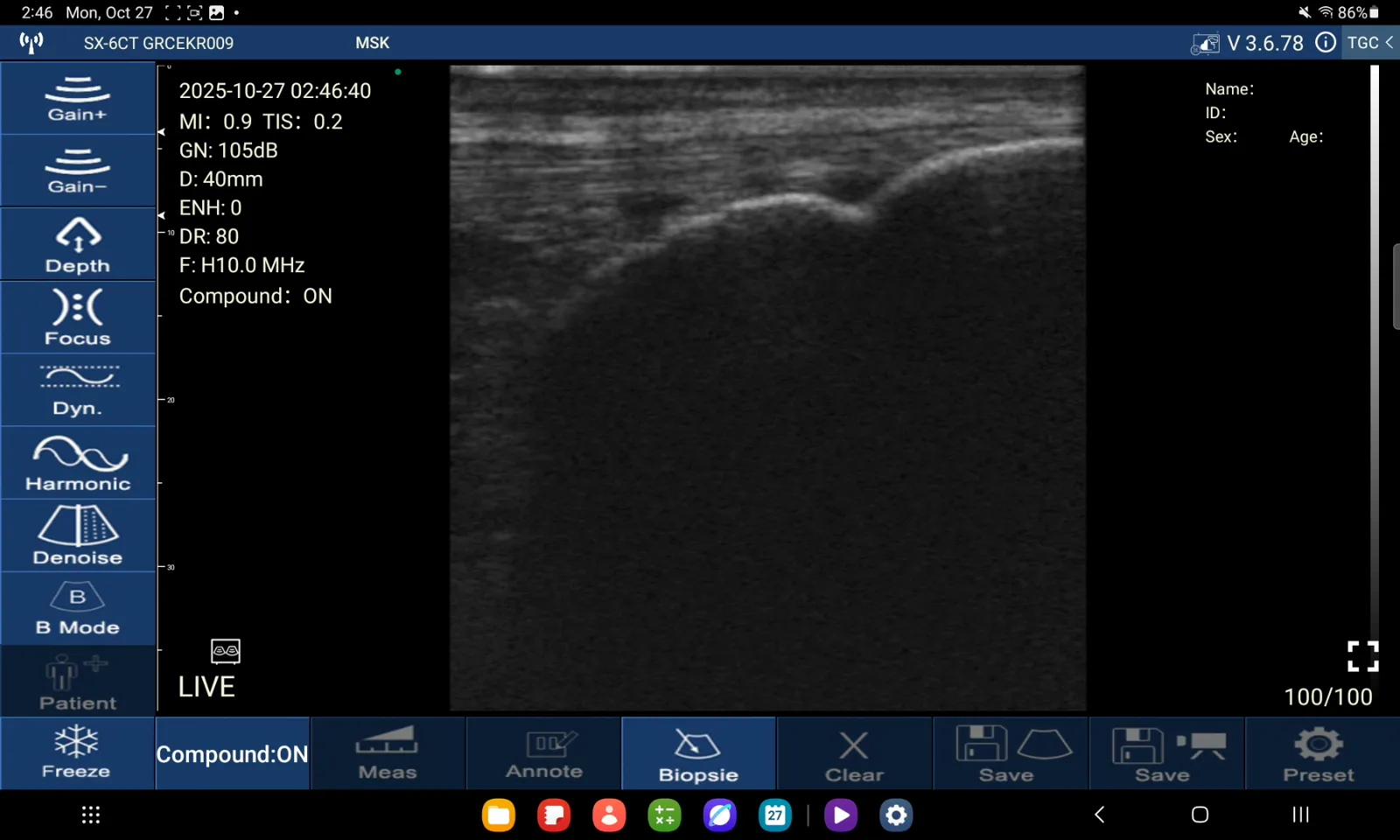Click the GN: 105dB value

click(228, 150)
